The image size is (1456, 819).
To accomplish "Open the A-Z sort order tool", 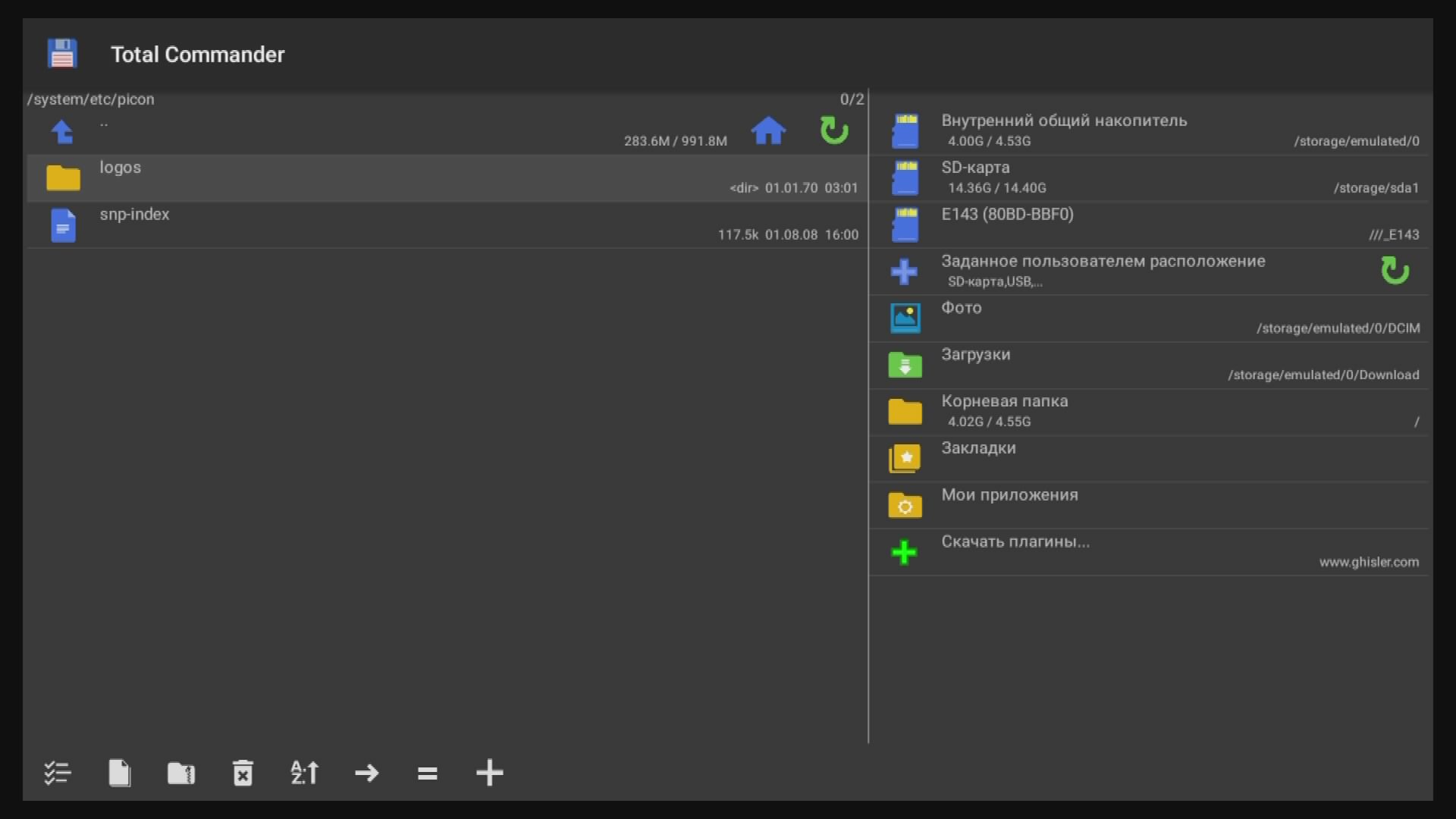I will coord(305,773).
